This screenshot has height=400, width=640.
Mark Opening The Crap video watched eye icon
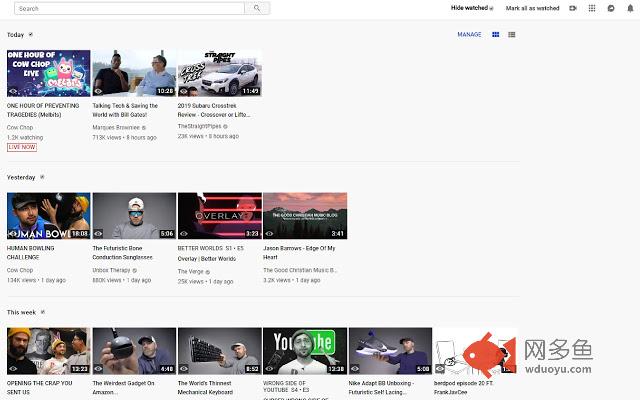pos(13,369)
